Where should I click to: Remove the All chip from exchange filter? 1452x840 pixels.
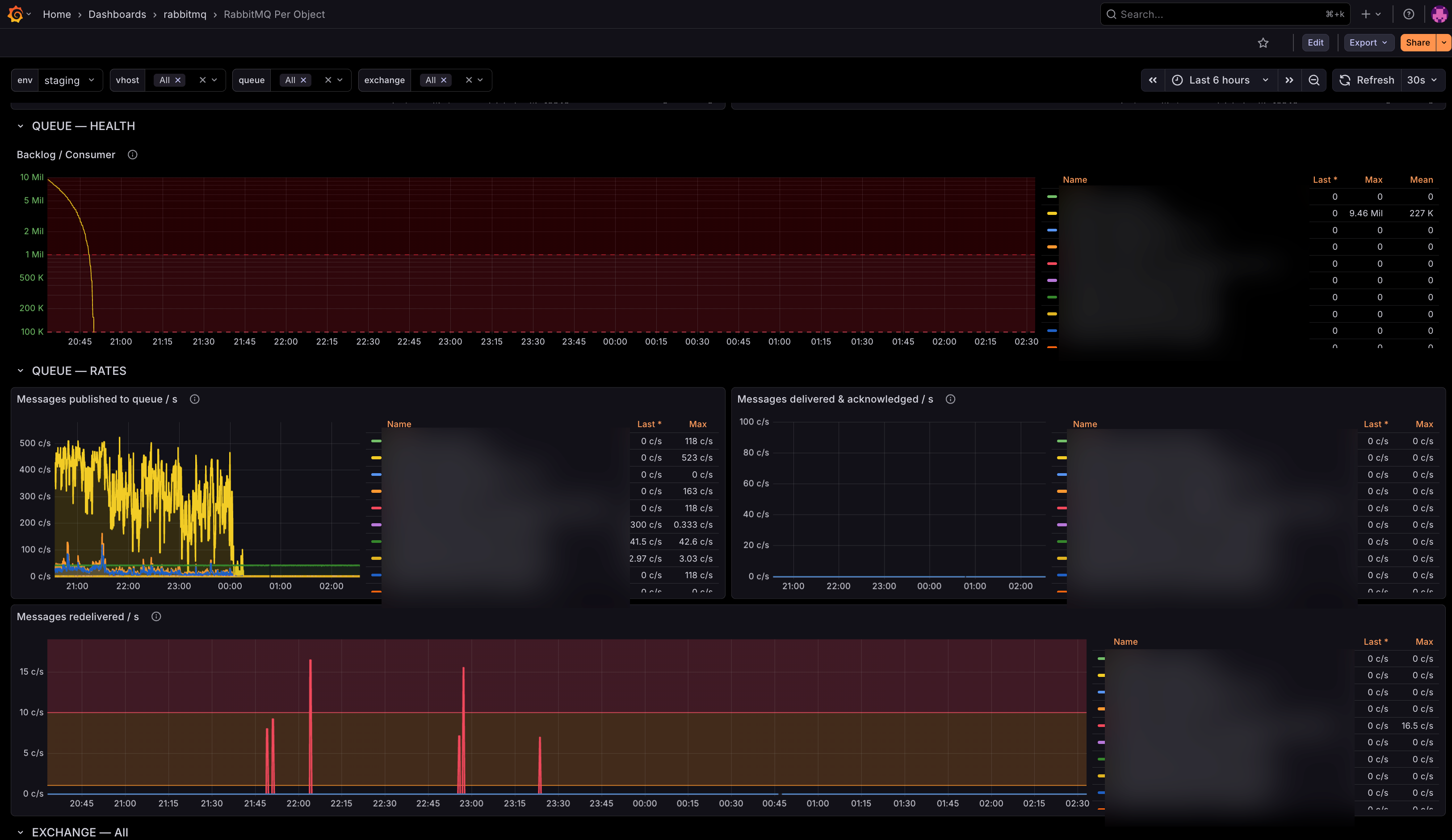(x=444, y=80)
